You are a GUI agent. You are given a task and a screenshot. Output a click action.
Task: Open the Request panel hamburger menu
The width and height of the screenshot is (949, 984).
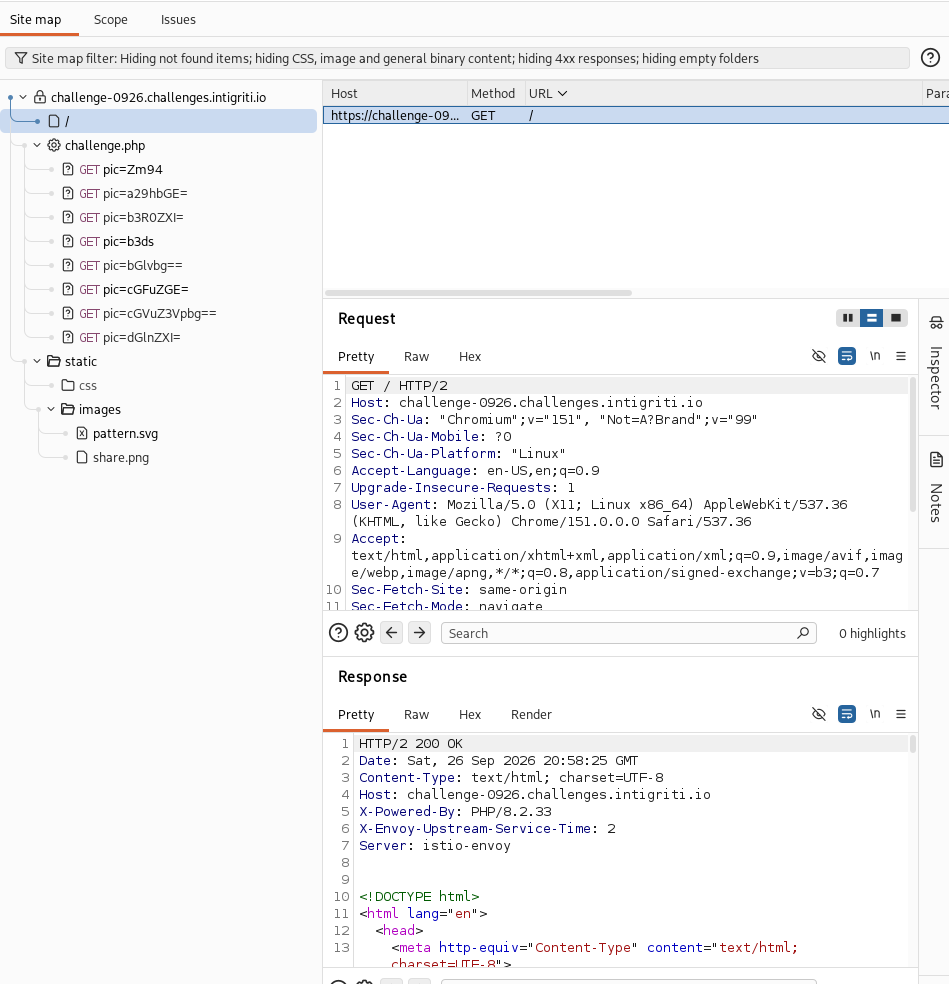point(901,356)
